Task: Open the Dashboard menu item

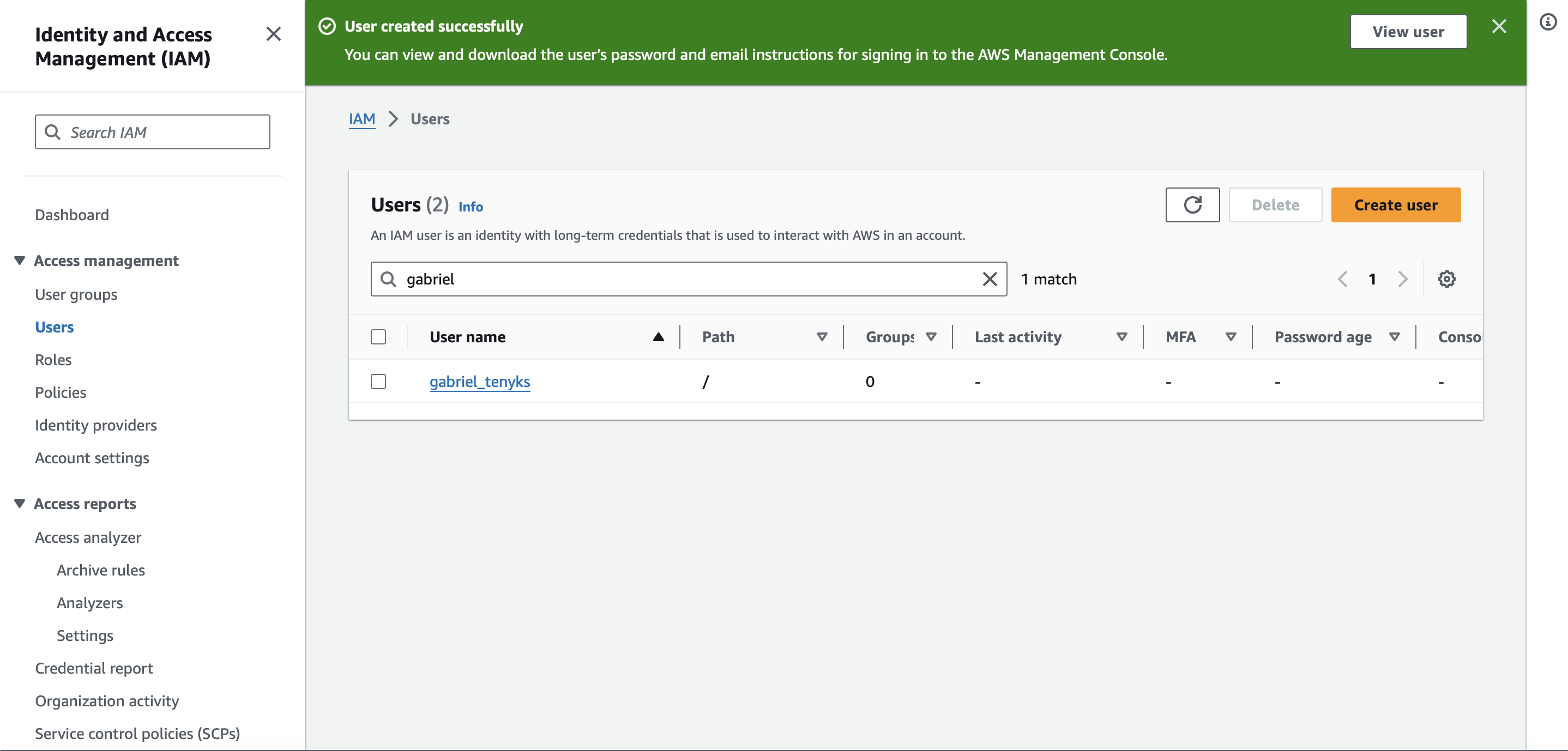Action: click(x=72, y=214)
